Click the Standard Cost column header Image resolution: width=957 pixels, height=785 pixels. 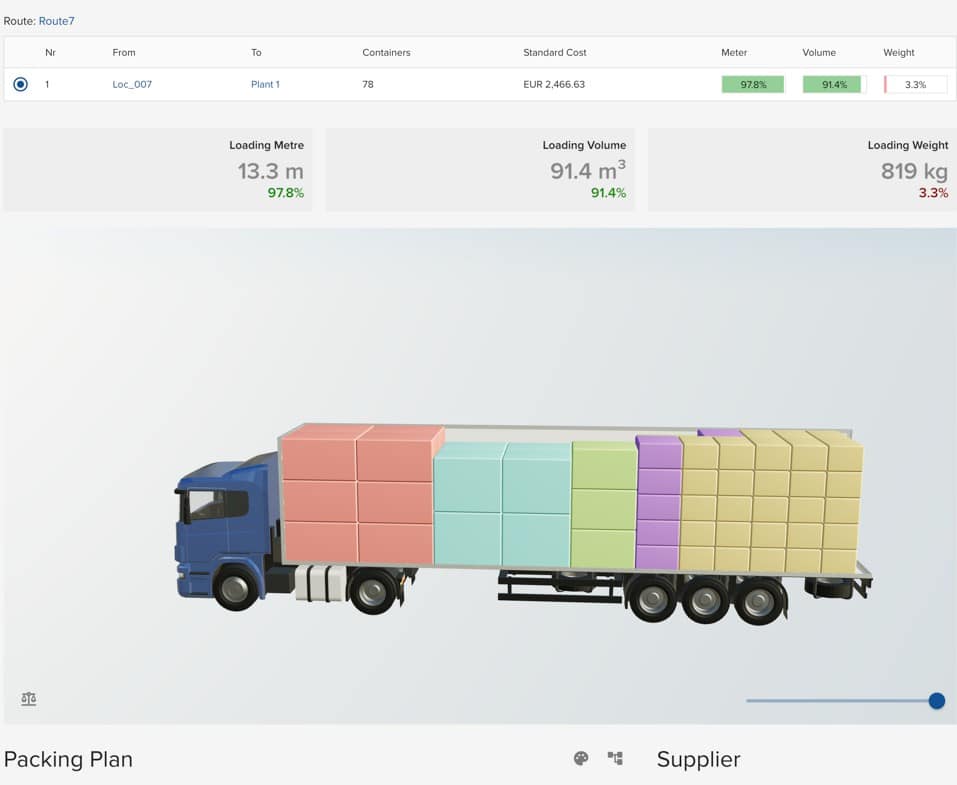click(554, 52)
